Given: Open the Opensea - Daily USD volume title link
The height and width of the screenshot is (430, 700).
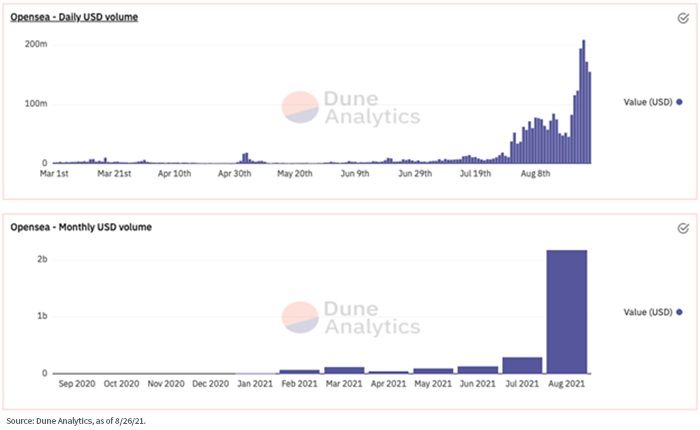Looking at the screenshot, I should click(74, 17).
